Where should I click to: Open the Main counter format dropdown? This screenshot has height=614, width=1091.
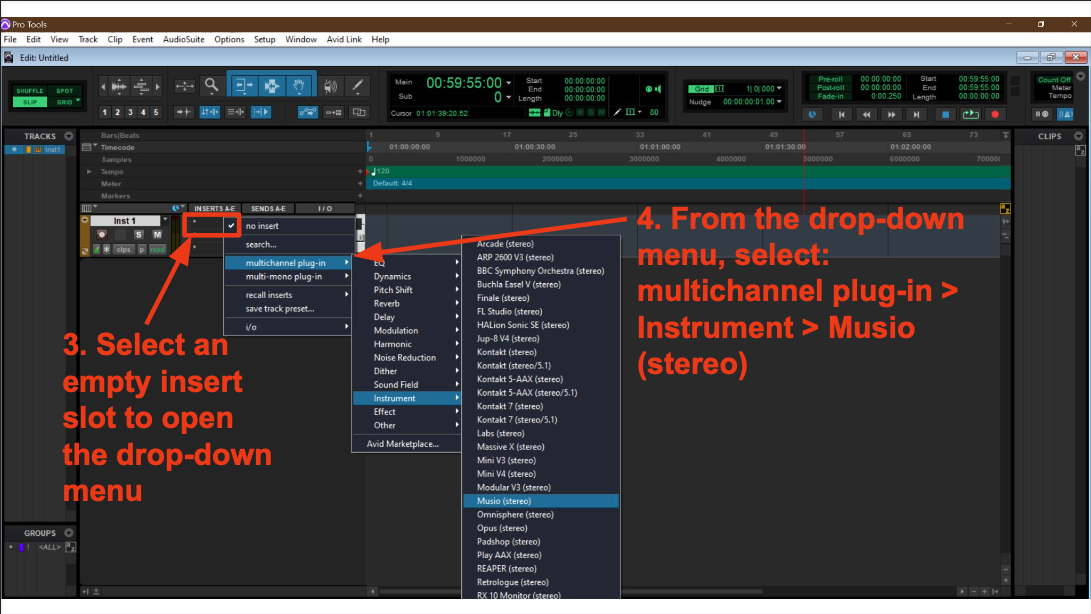point(509,83)
